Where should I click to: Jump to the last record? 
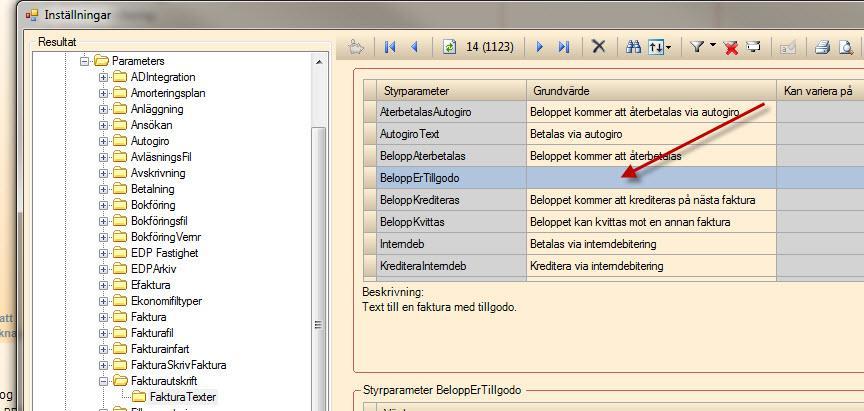point(564,47)
